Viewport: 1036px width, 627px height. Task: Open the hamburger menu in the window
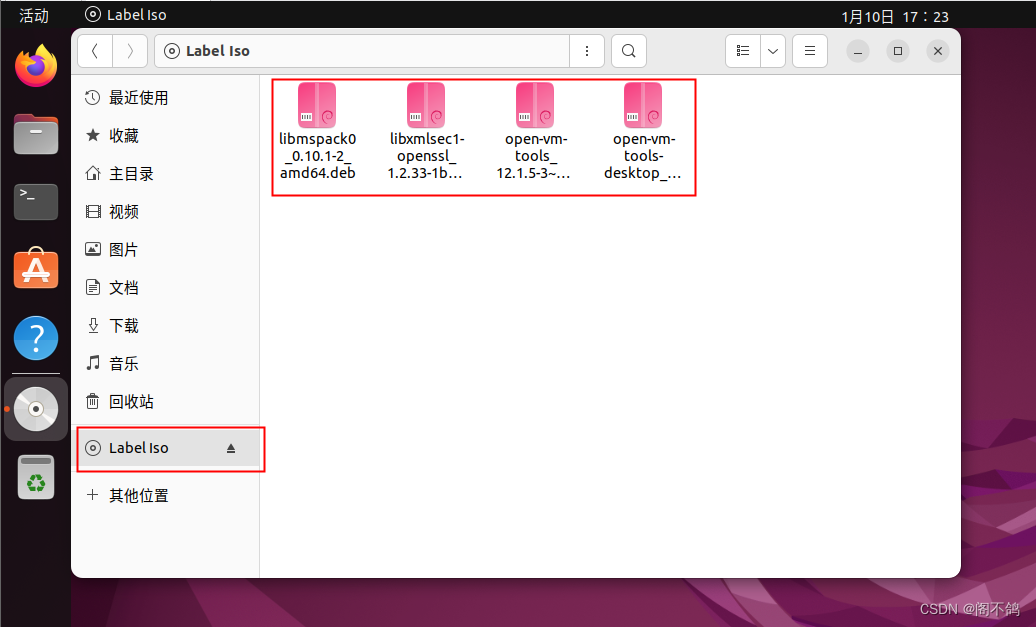pos(809,51)
